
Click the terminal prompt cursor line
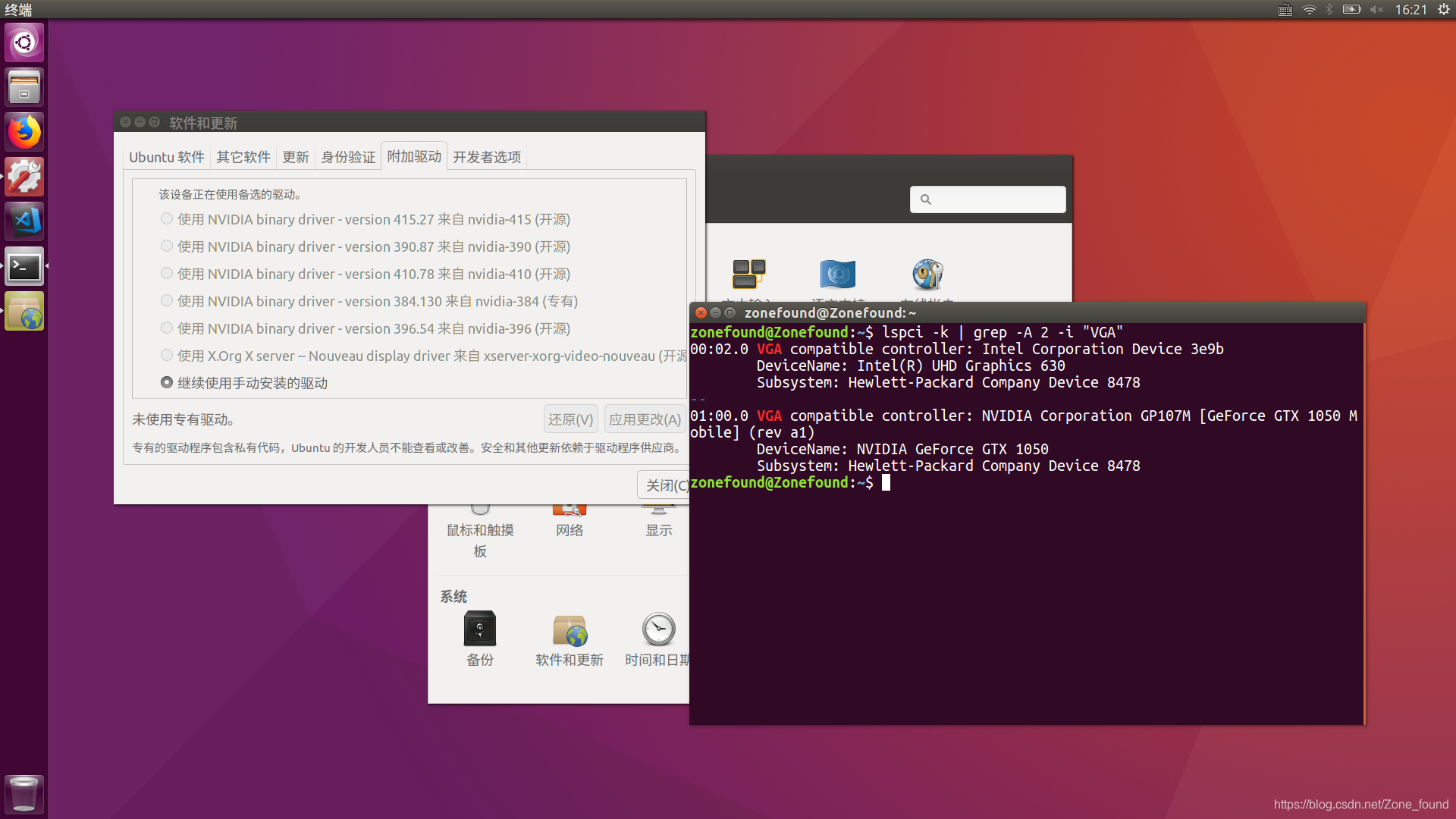pyautogui.click(x=789, y=482)
